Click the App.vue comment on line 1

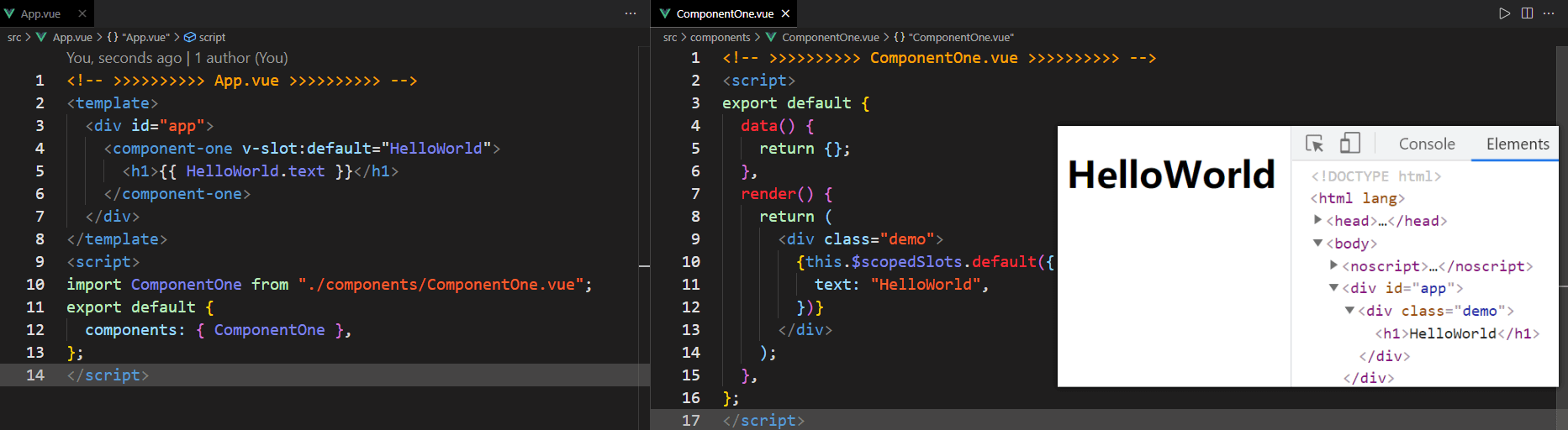242,81
